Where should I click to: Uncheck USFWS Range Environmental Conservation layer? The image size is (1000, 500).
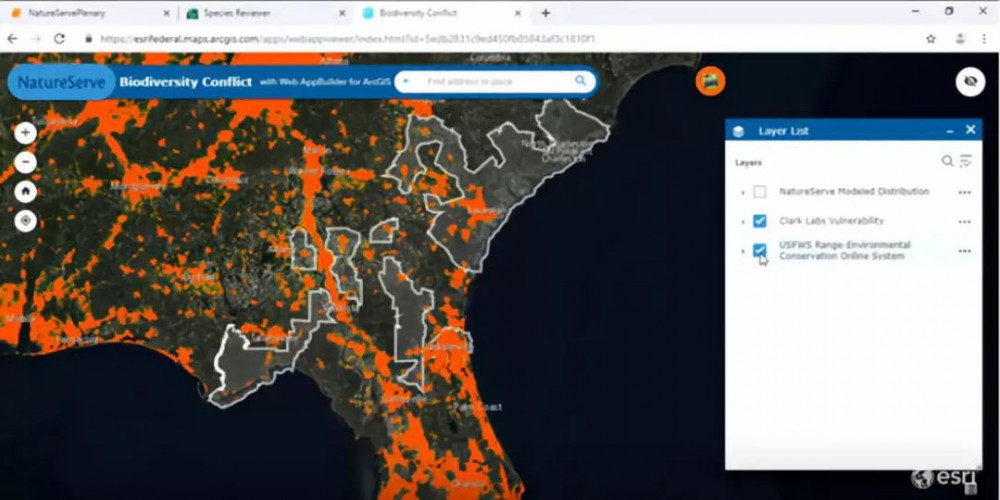760,250
